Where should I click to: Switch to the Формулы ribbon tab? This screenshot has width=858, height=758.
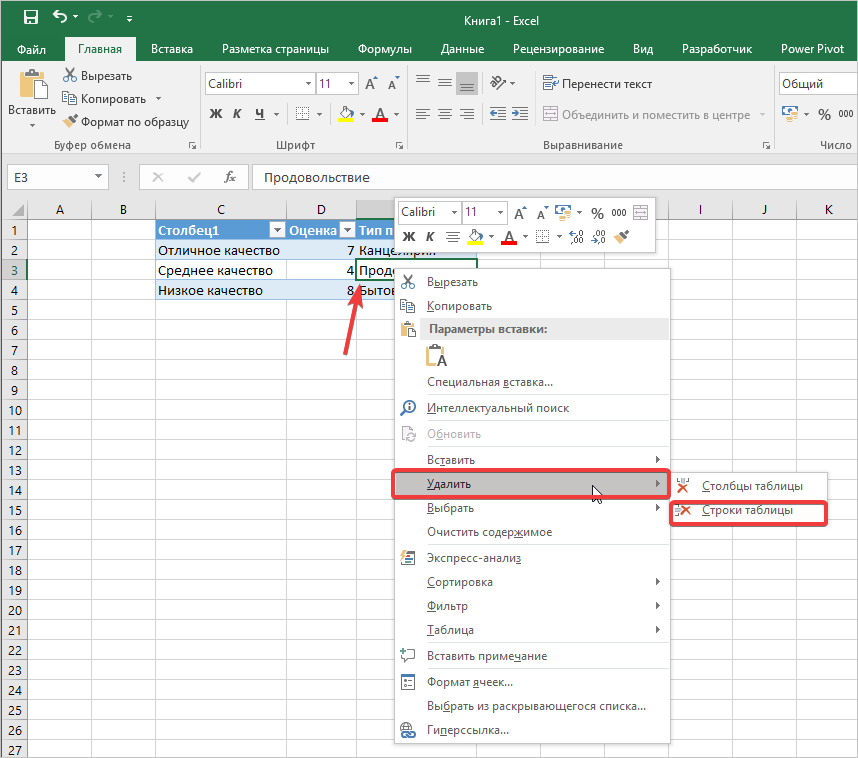pos(384,49)
